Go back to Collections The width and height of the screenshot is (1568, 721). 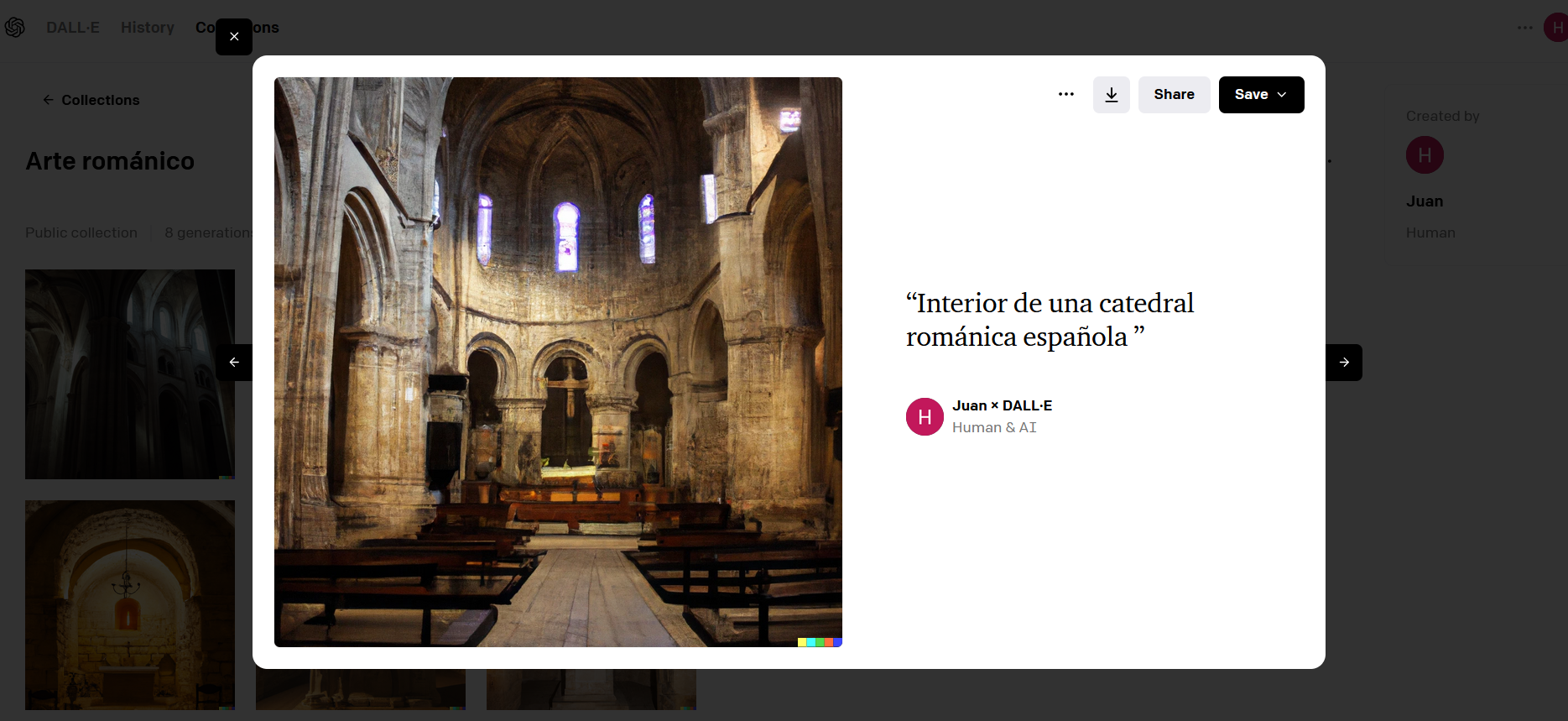(91, 100)
